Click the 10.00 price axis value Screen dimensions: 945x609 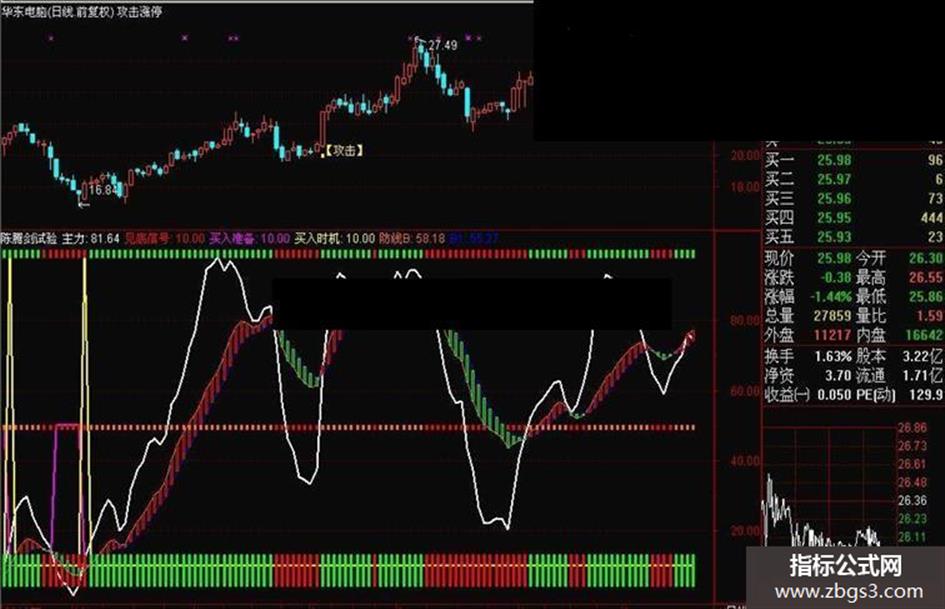(745, 188)
